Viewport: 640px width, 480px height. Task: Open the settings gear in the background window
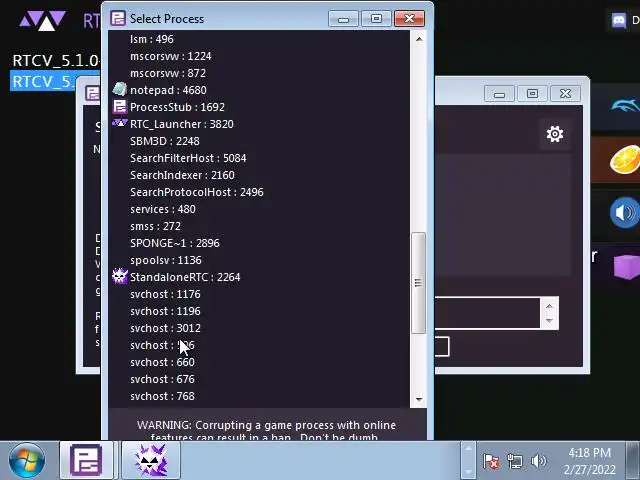555,134
